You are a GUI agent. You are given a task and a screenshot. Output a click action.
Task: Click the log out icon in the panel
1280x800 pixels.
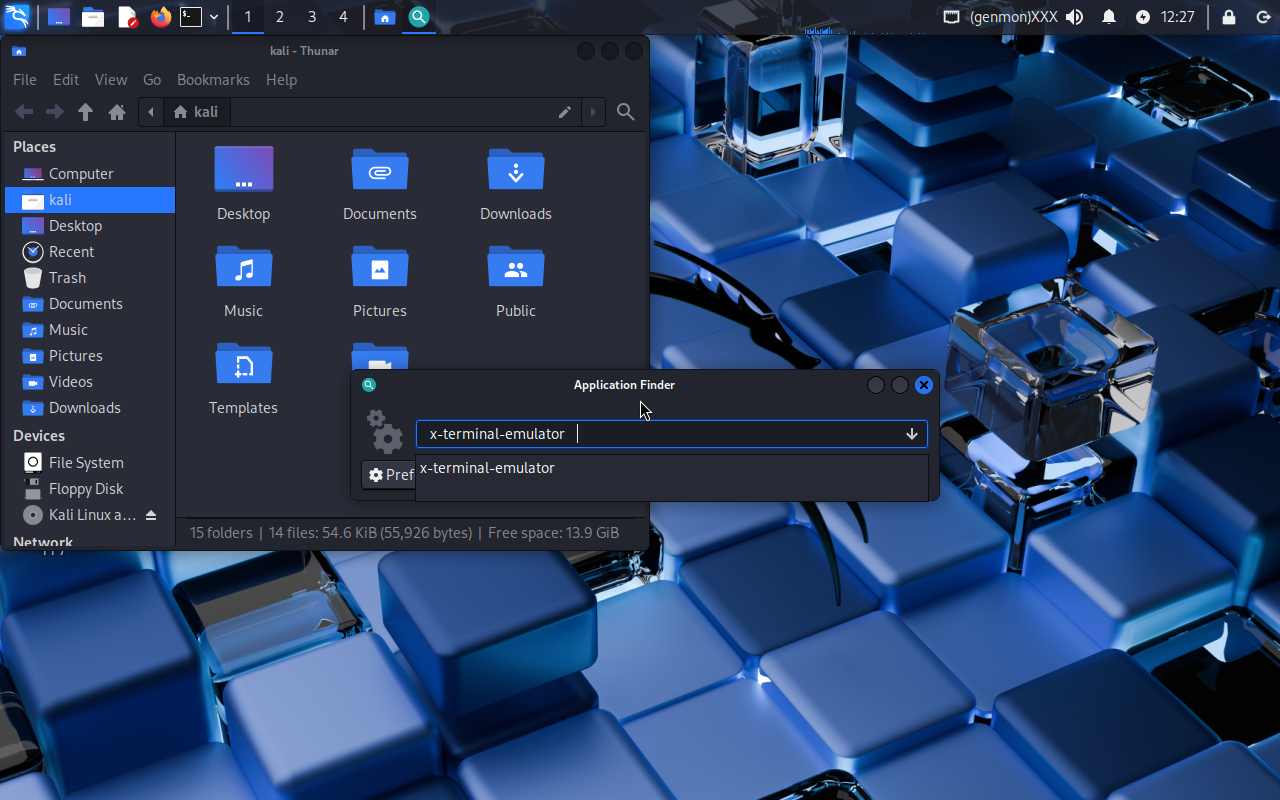[1262, 17]
